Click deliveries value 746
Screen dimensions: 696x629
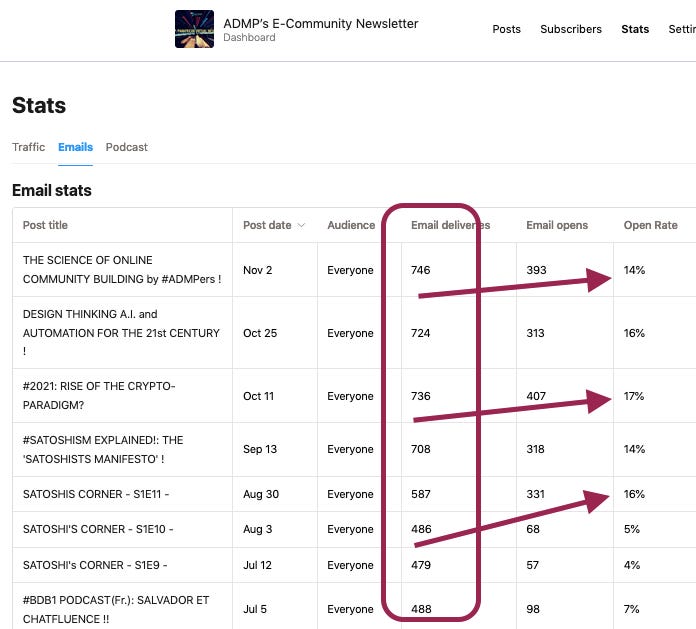click(420, 270)
